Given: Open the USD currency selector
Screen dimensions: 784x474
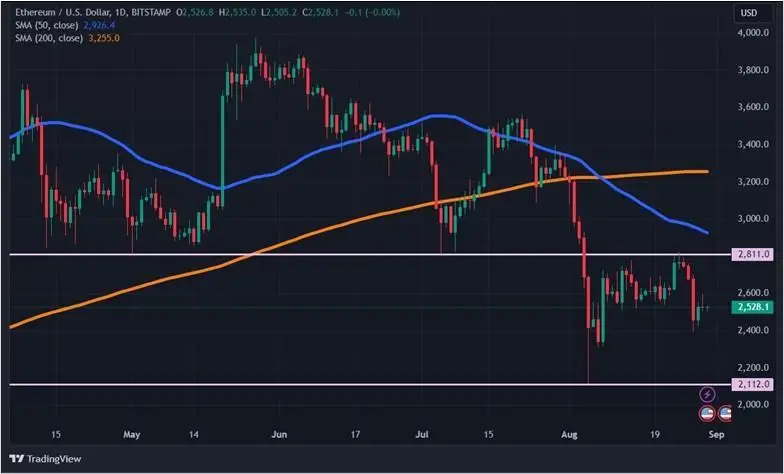Looking at the screenshot, I should pyautogui.click(x=748, y=13).
